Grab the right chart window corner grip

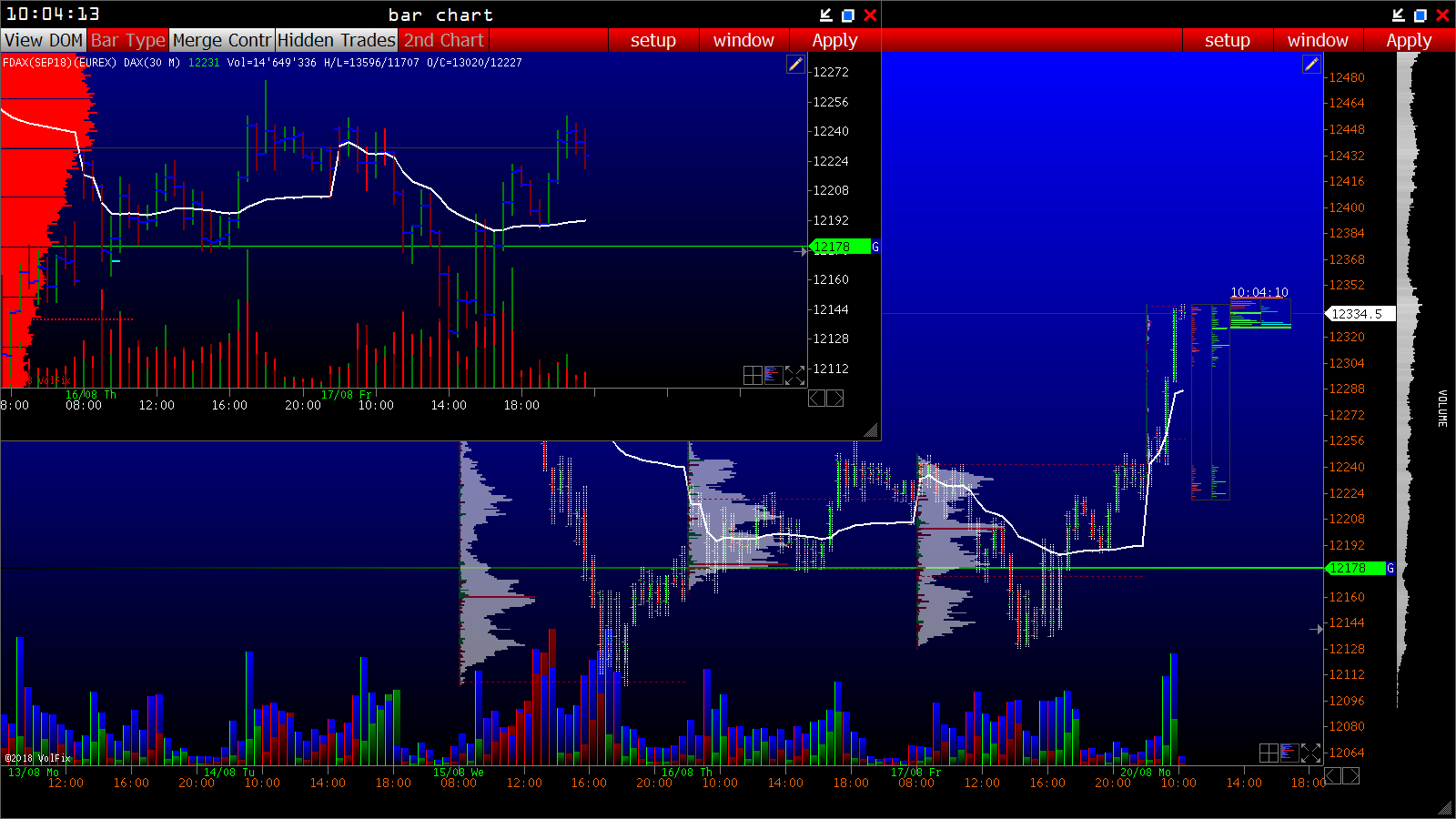(1445, 808)
